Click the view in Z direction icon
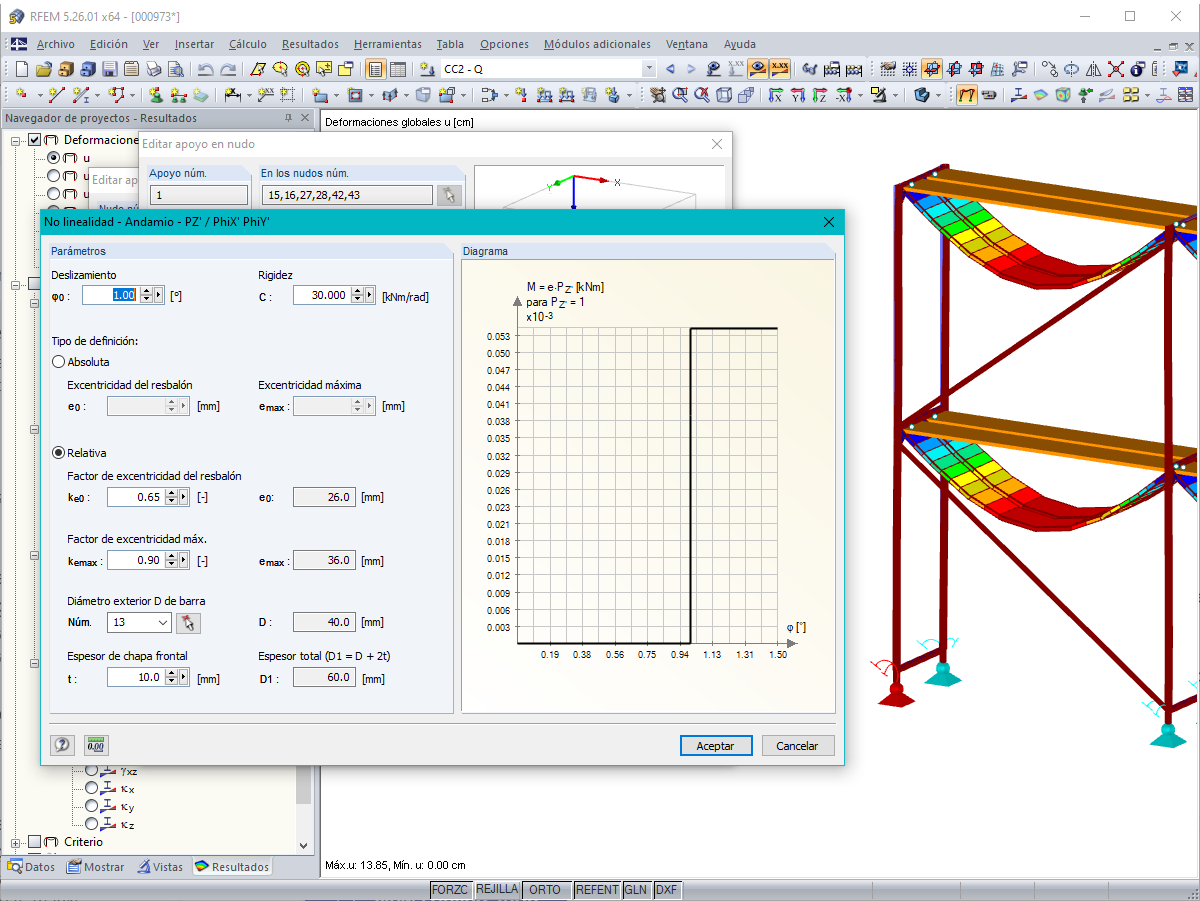 click(820, 95)
